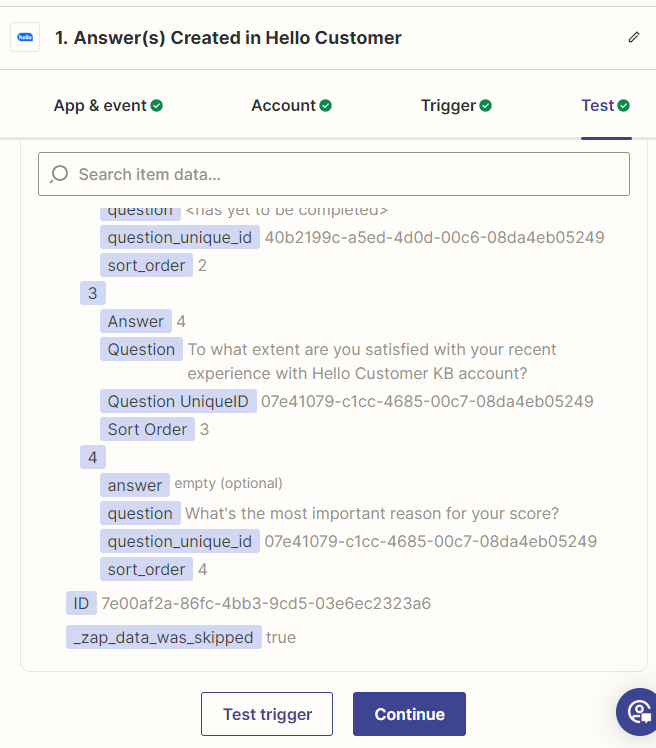
Task: Click green checkmark next to Test
Action: (x=624, y=106)
